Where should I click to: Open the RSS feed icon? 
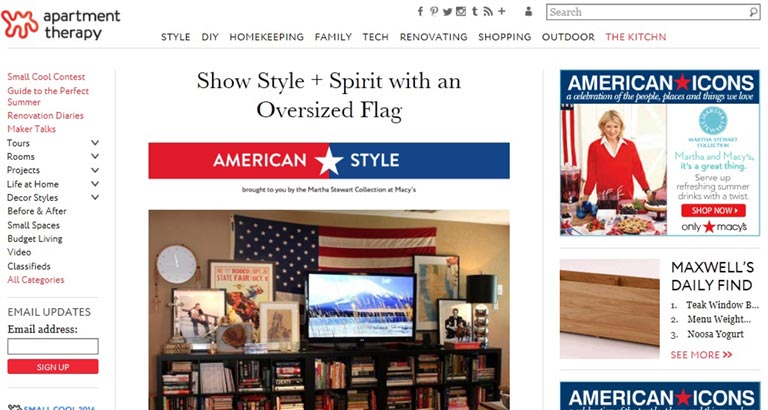click(x=488, y=11)
